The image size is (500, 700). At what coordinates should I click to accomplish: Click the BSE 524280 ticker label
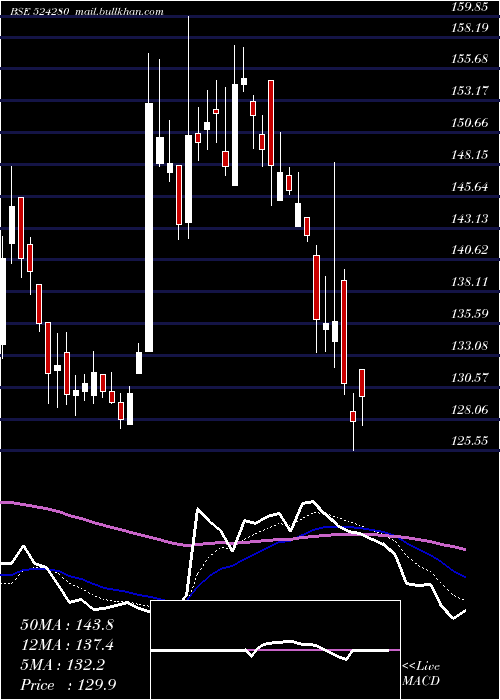tap(40, 12)
